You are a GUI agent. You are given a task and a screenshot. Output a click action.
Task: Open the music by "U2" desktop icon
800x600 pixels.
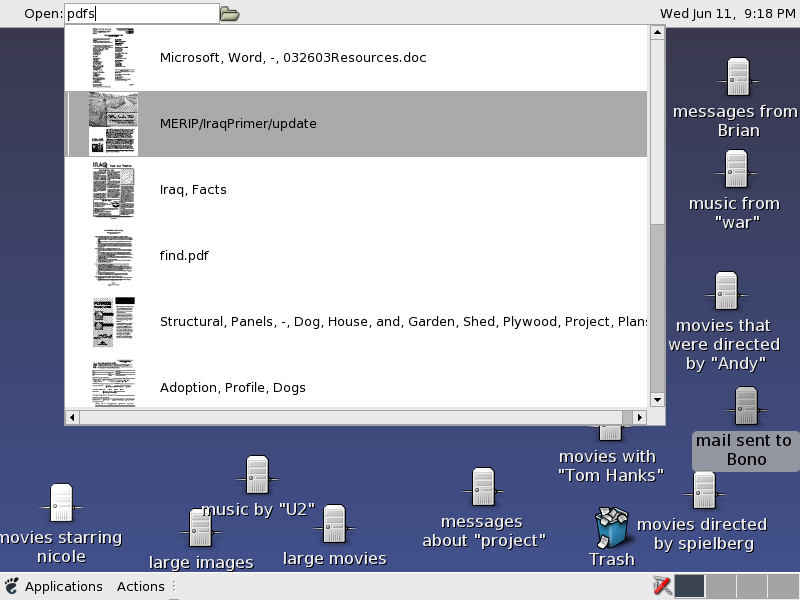pyautogui.click(x=257, y=476)
